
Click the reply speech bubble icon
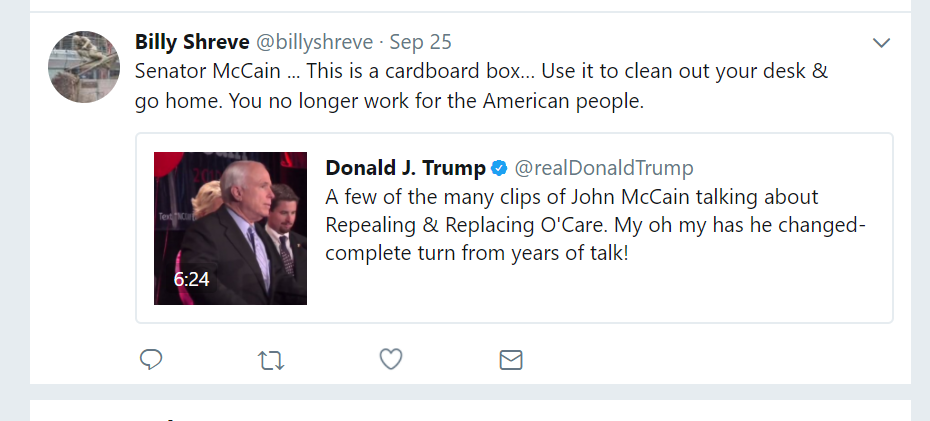pos(151,359)
